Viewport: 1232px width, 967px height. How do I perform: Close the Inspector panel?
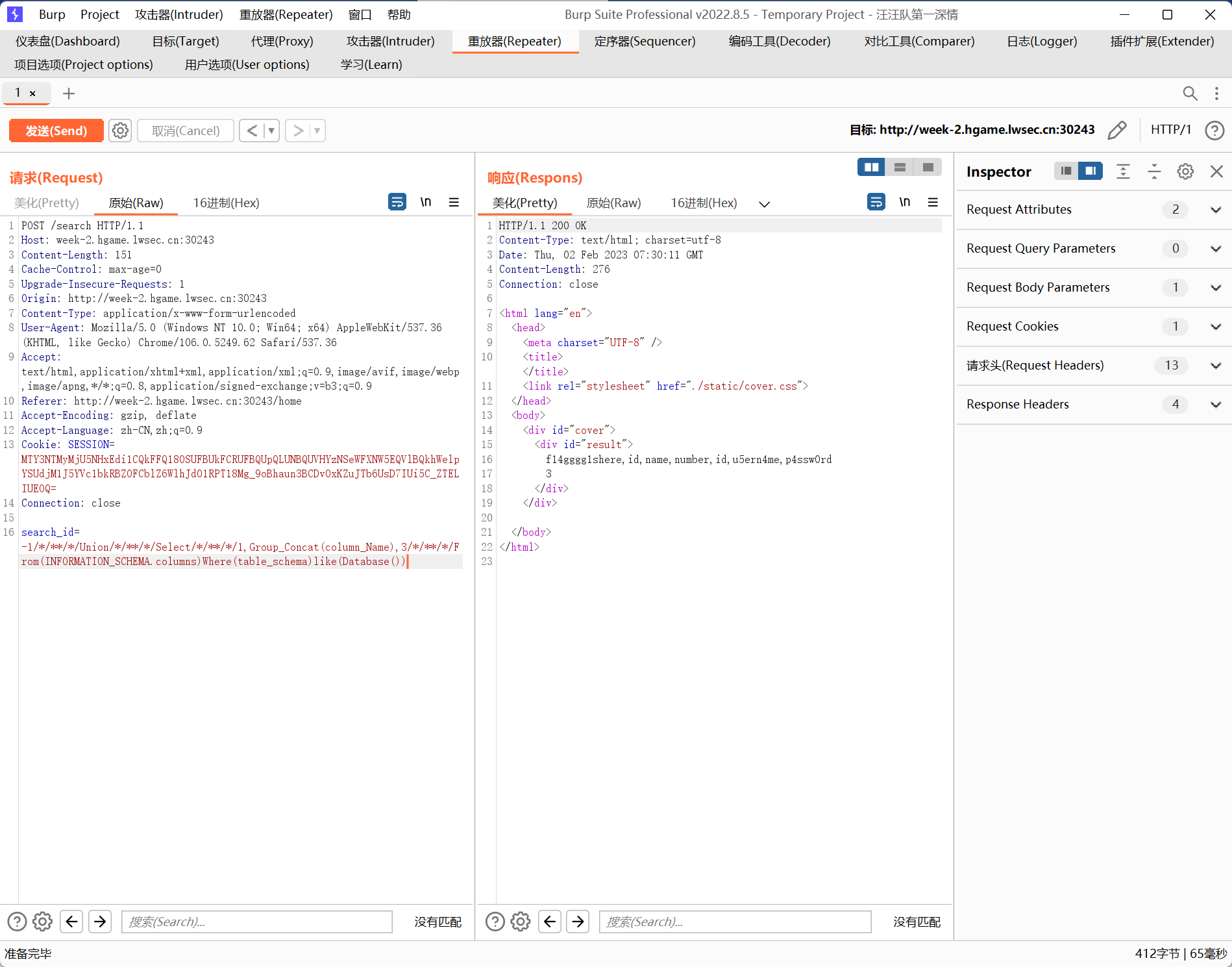pos(1216,171)
